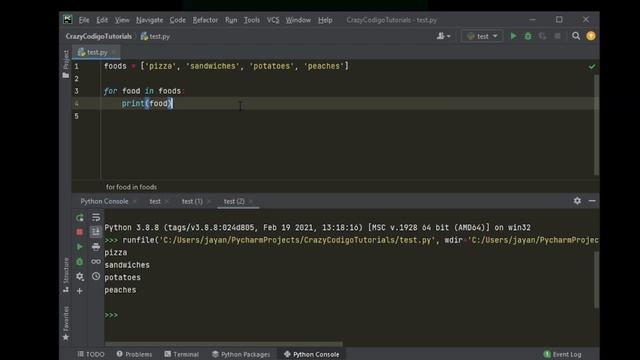Close the test.py editor tab
The width and height of the screenshot is (640, 360).
[x=113, y=52]
